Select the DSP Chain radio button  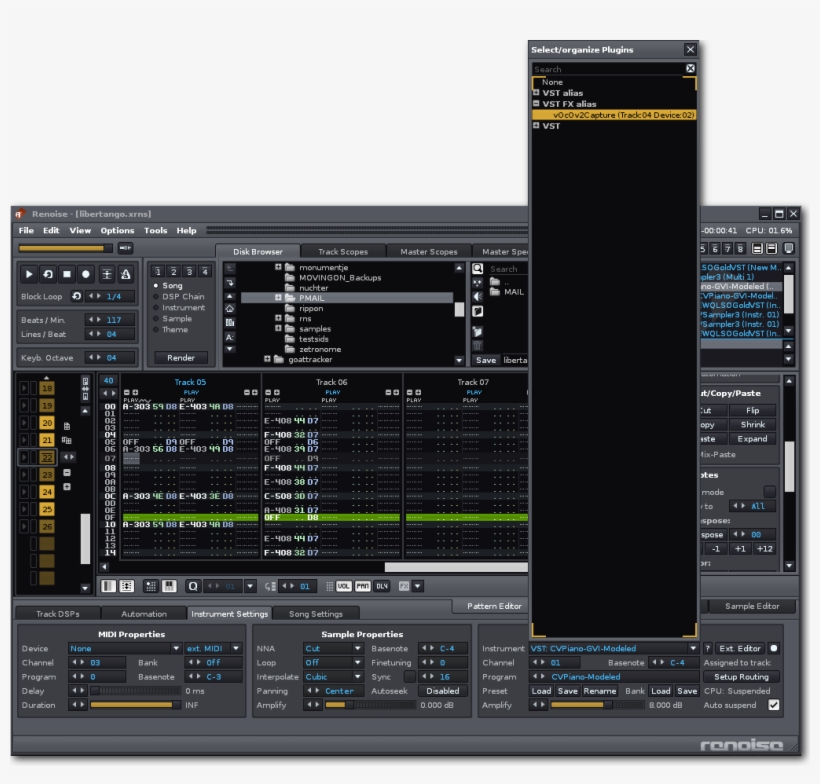tap(156, 297)
